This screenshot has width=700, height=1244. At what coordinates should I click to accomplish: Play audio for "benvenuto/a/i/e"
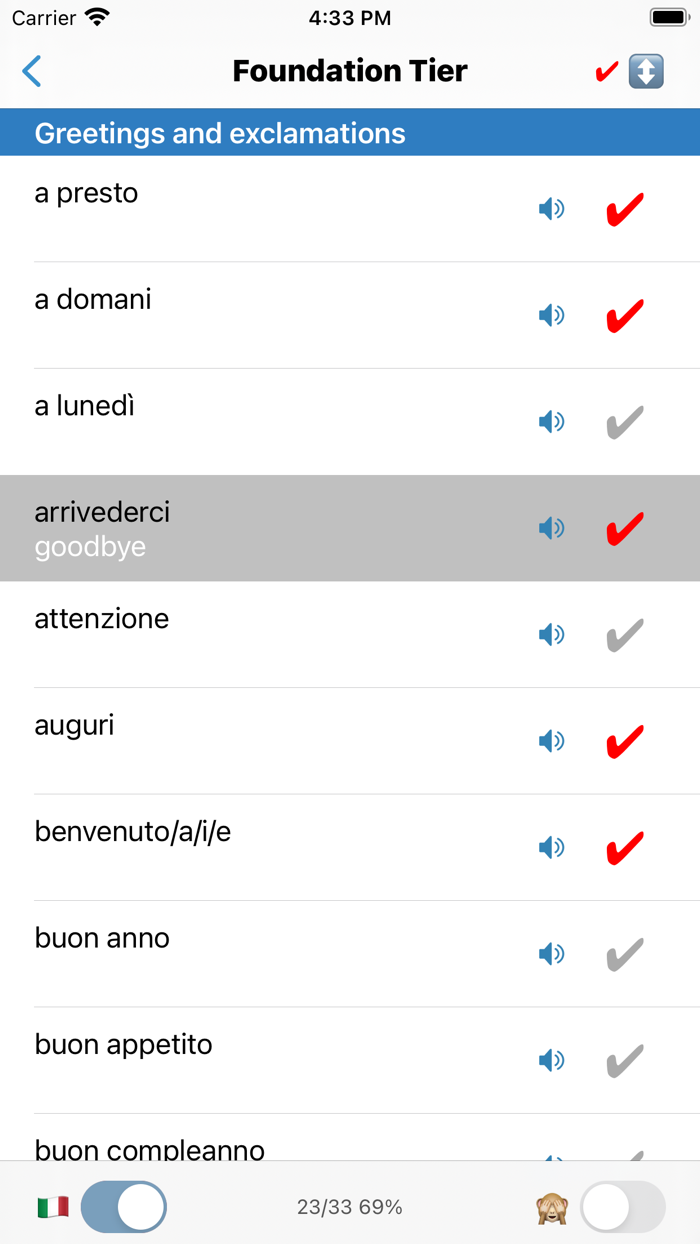pos(551,847)
